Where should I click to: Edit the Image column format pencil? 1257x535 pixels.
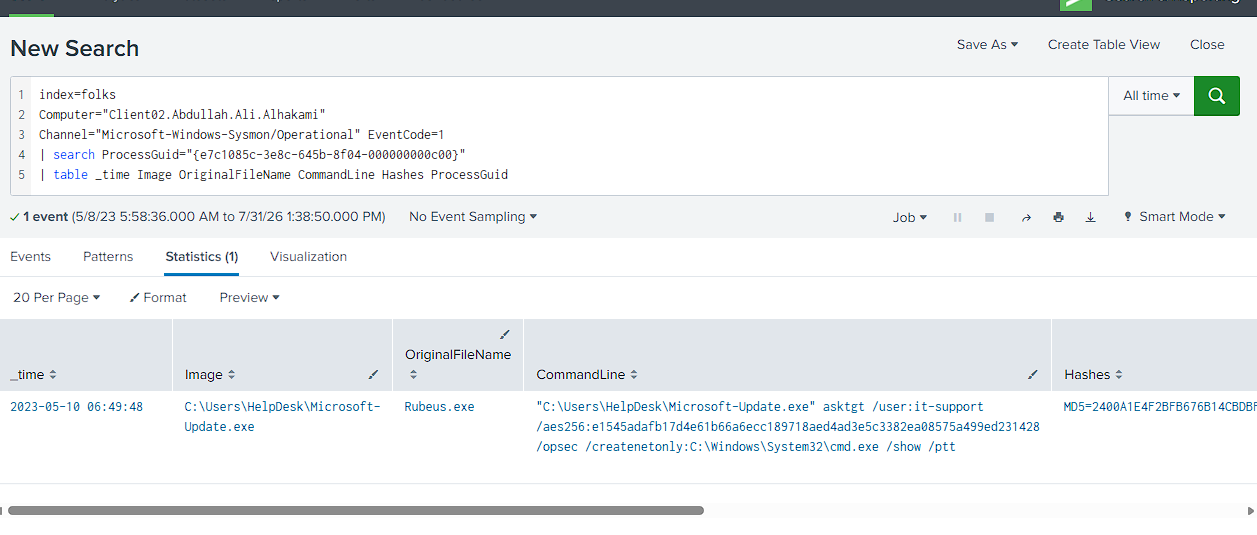coord(374,375)
